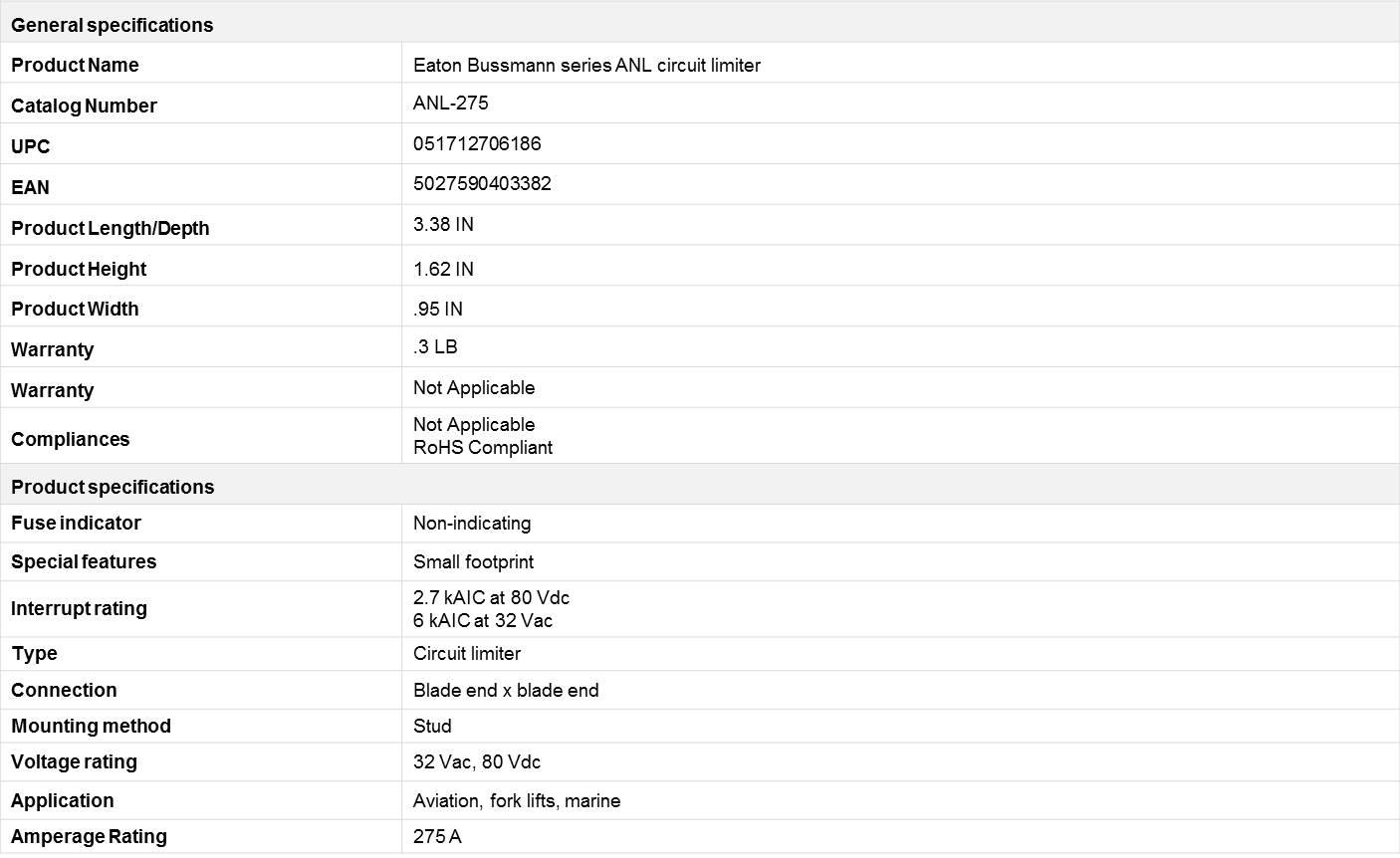Click the width value ".95 IN"
Screen dimensions: 1400x858
click(438, 309)
